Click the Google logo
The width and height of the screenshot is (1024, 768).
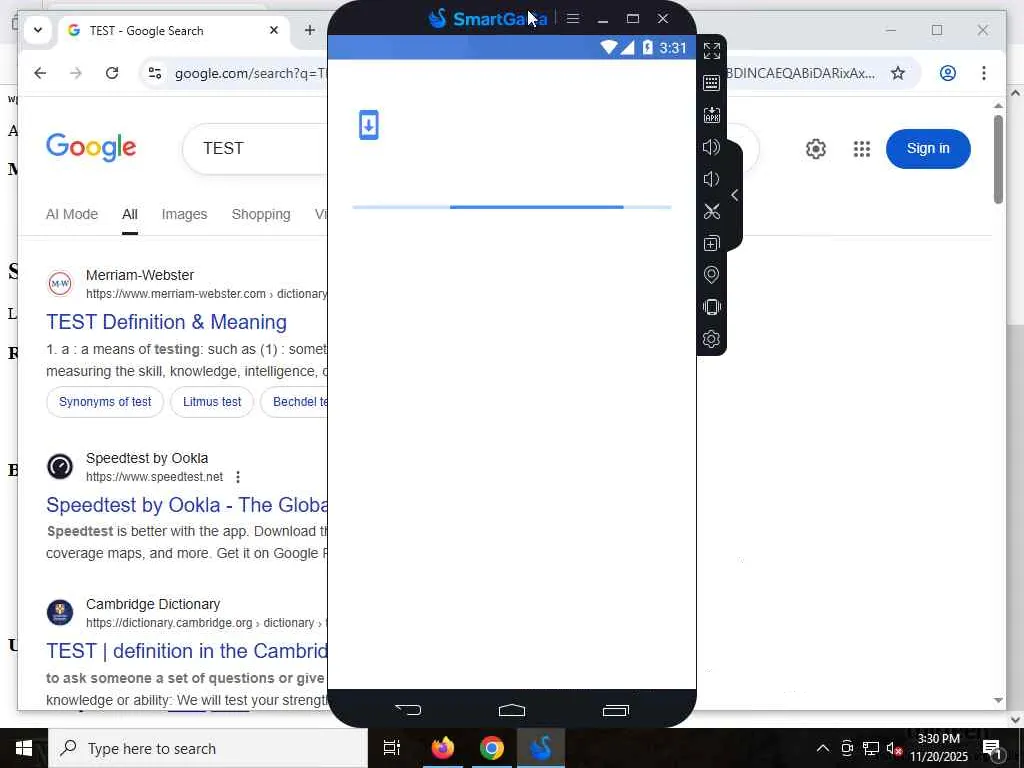(91, 147)
